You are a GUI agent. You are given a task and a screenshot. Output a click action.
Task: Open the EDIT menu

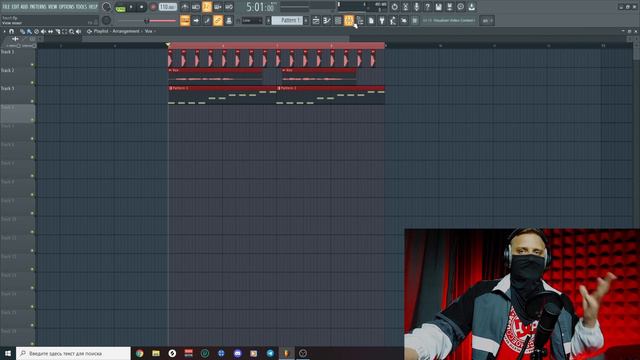[x=16, y=7]
